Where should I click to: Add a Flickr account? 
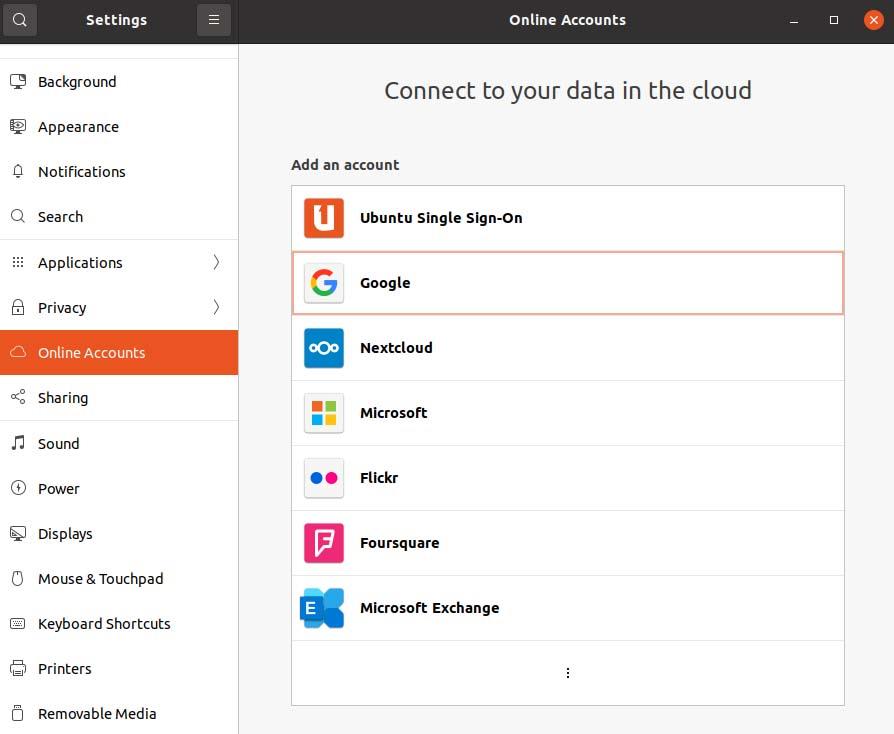[x=568, y=478]
